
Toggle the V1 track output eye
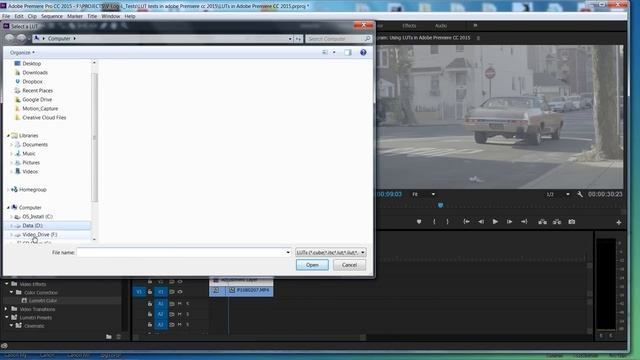pos(180,292)
